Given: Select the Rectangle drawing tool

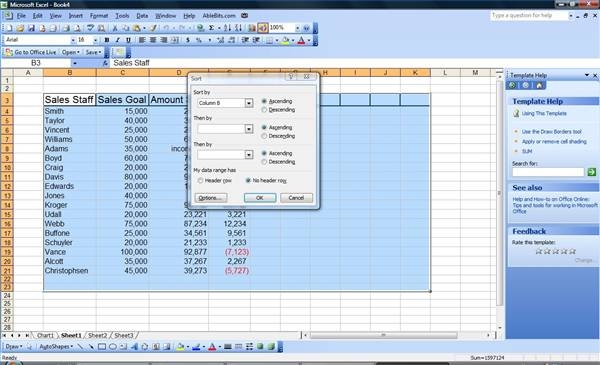Looking at the screenshot, I should click(102, 347).
